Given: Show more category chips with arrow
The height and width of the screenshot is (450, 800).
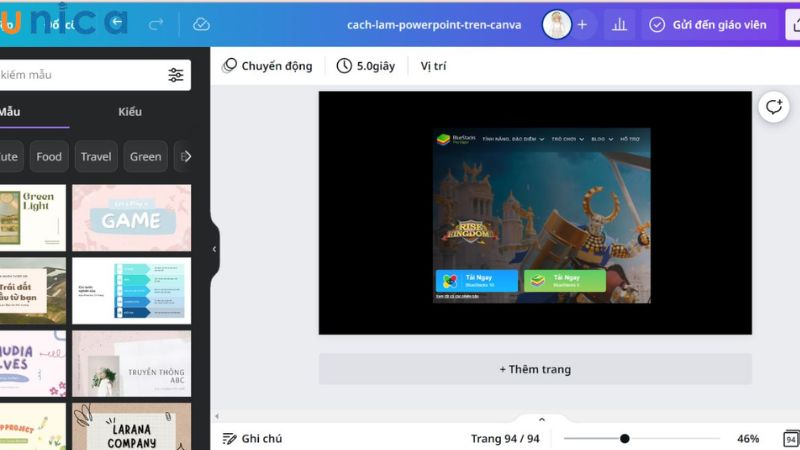Looking at the screenshot, I should pyautogui.click(x=186, y=157).
